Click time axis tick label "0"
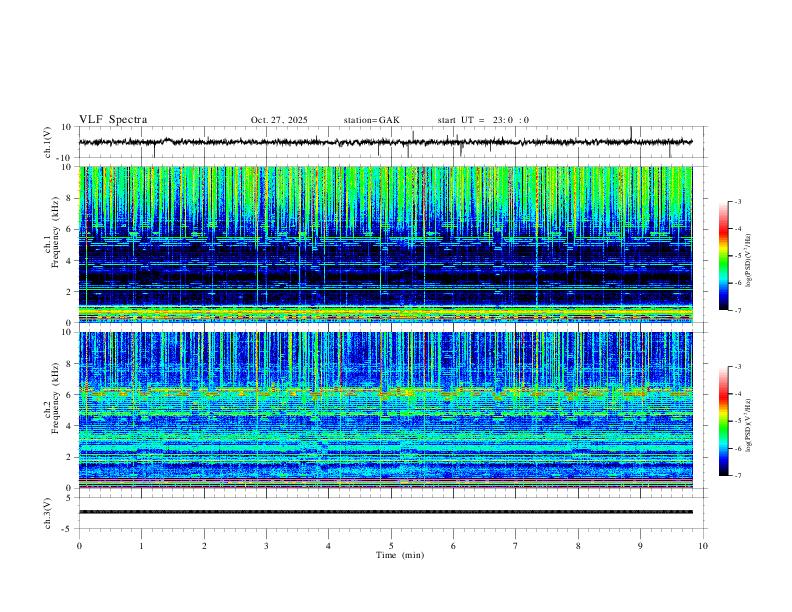Image resolution: width=792 pixels, height=612 pixels. [79, 546]
